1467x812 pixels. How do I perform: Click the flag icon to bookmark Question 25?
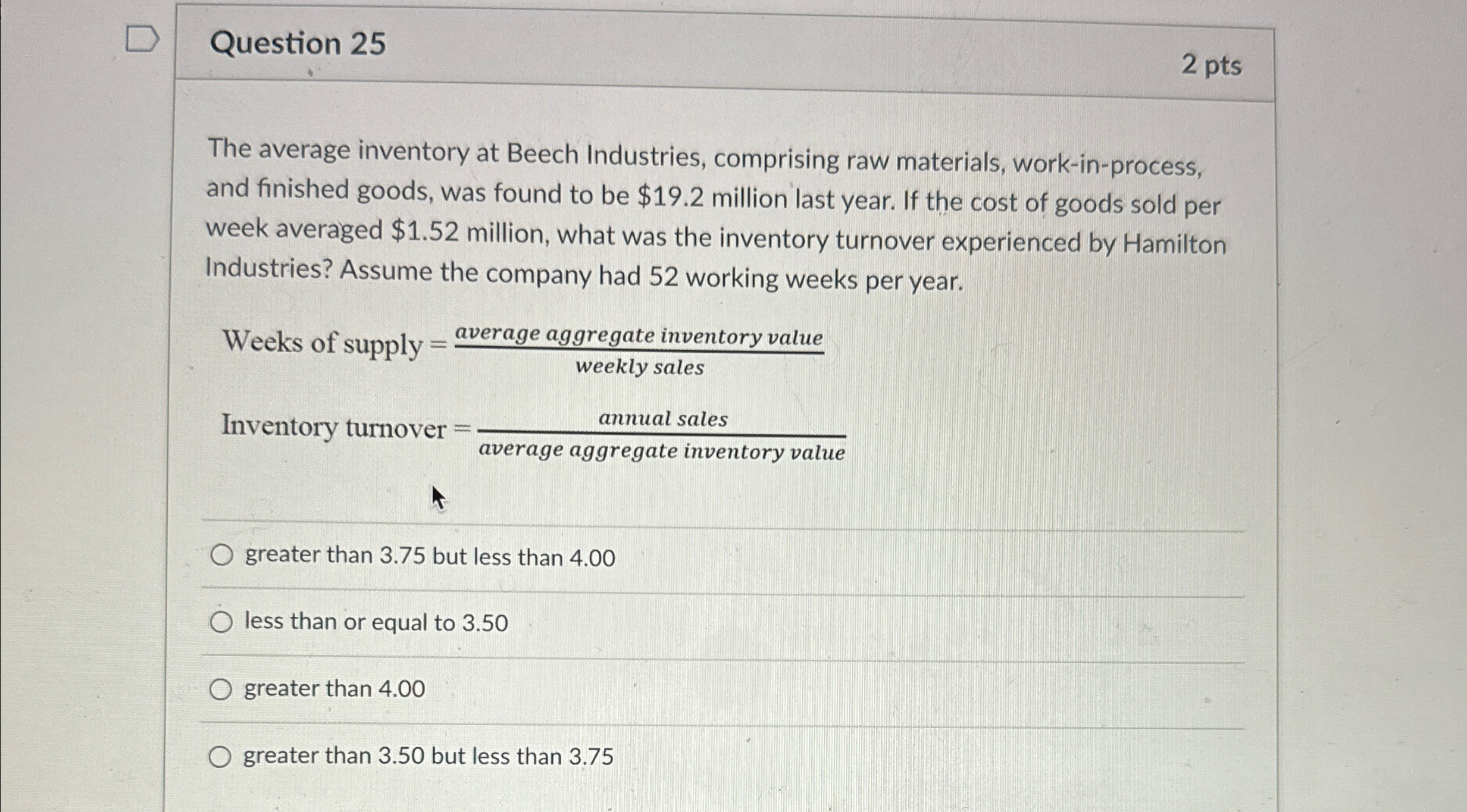141,39
